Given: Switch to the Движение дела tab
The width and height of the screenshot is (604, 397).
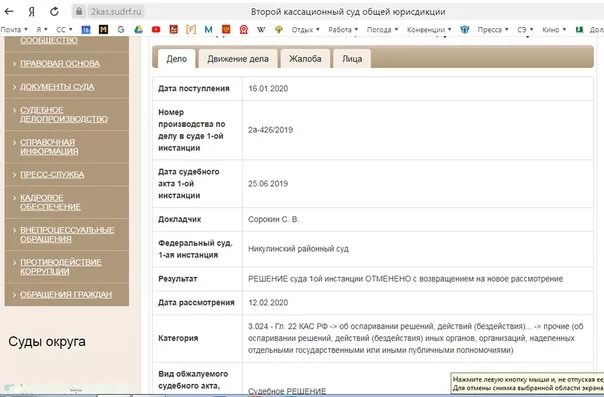Looking at the screenshot, I should click(238, 59).
